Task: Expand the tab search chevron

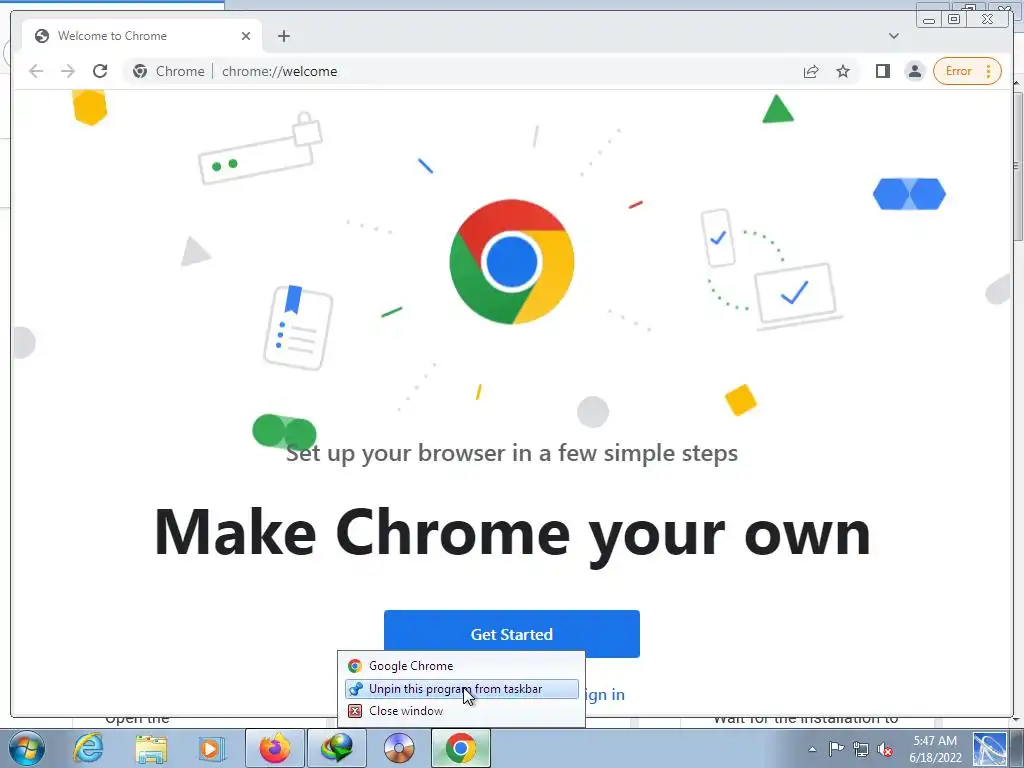Action: coord(894,36)
